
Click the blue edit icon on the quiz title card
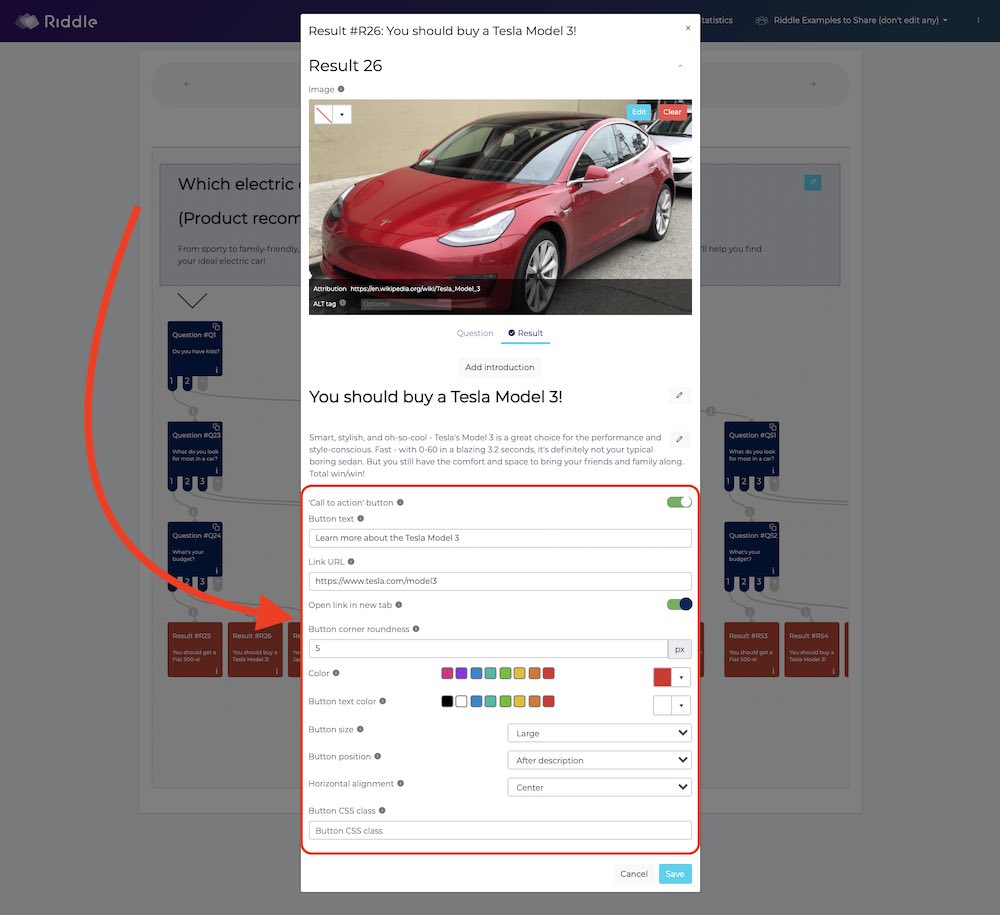pos(812,182)
